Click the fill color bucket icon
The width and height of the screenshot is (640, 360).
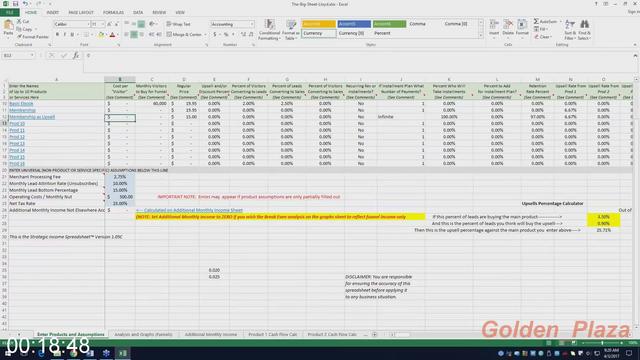101,35
